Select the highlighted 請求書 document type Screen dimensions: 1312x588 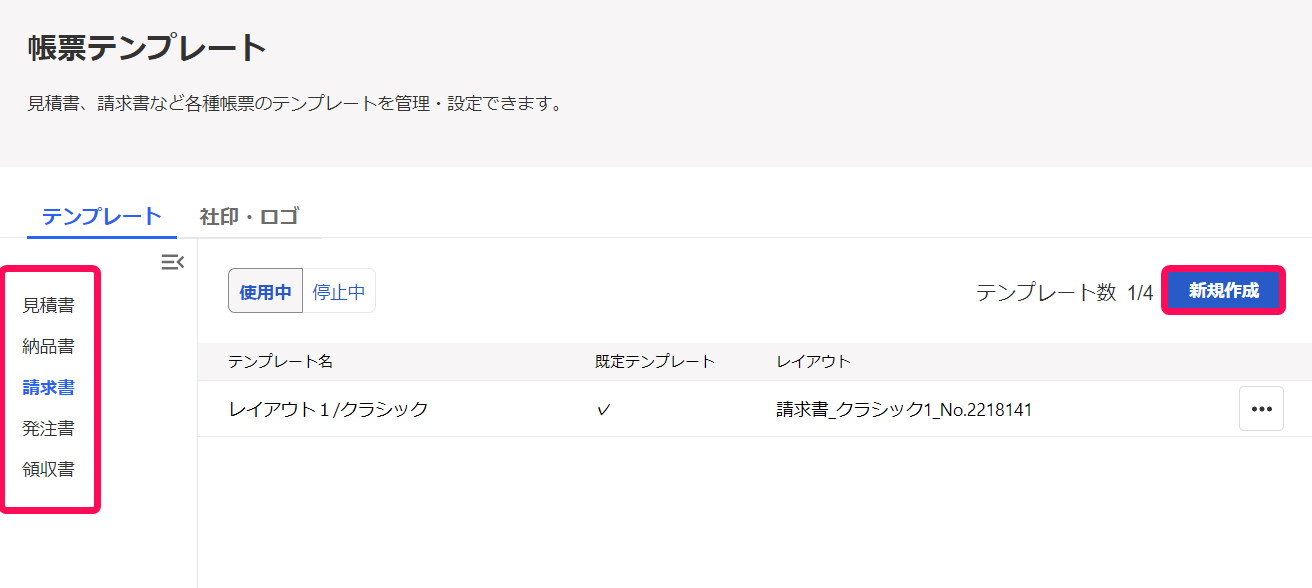pyautogui.click(x=49, y=387)
